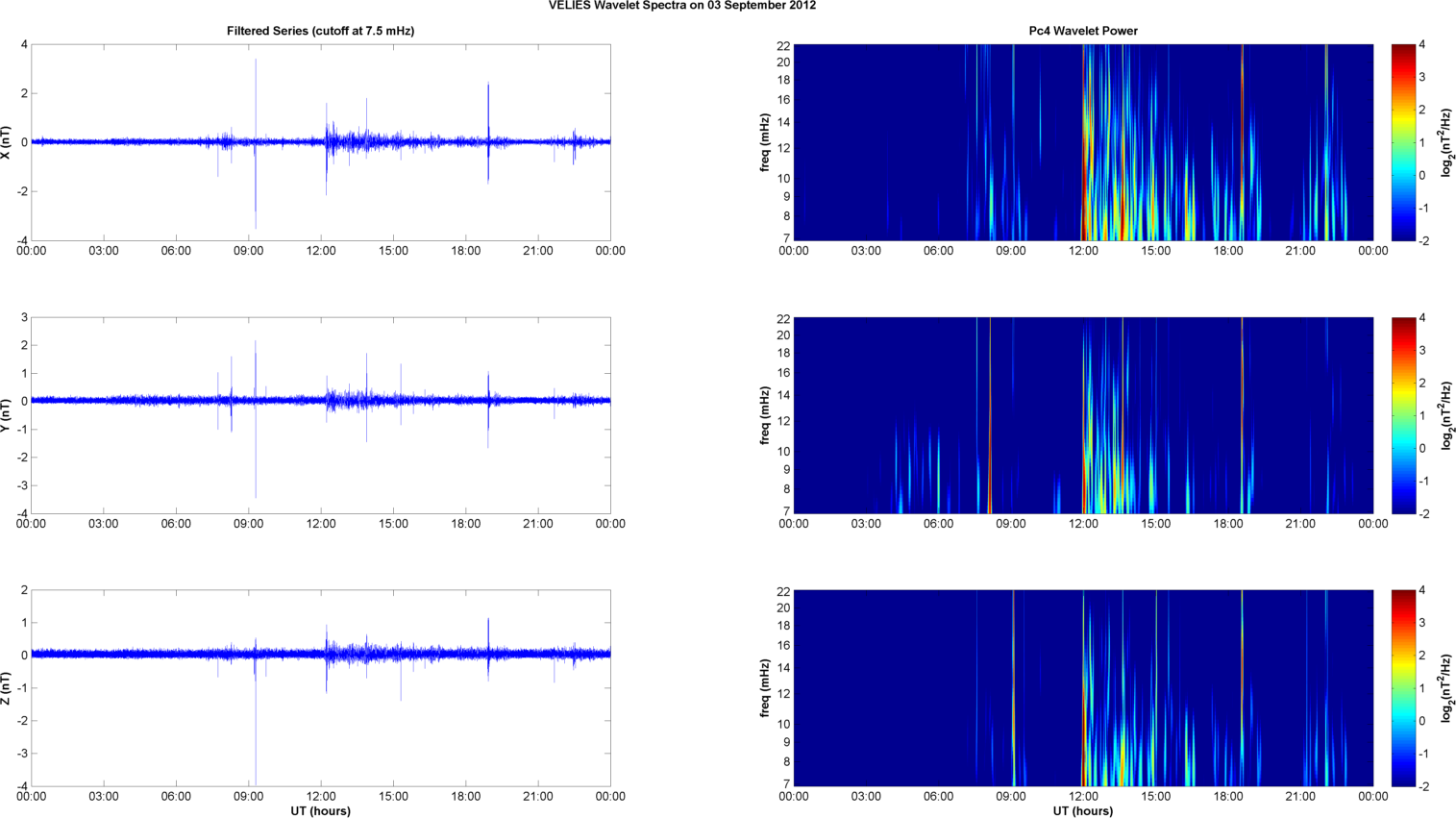The height and width of the screenshot is (818, 1456).
Task: Click the 'Pc4 Wavelet Power' title
Action: (1082, 31)
